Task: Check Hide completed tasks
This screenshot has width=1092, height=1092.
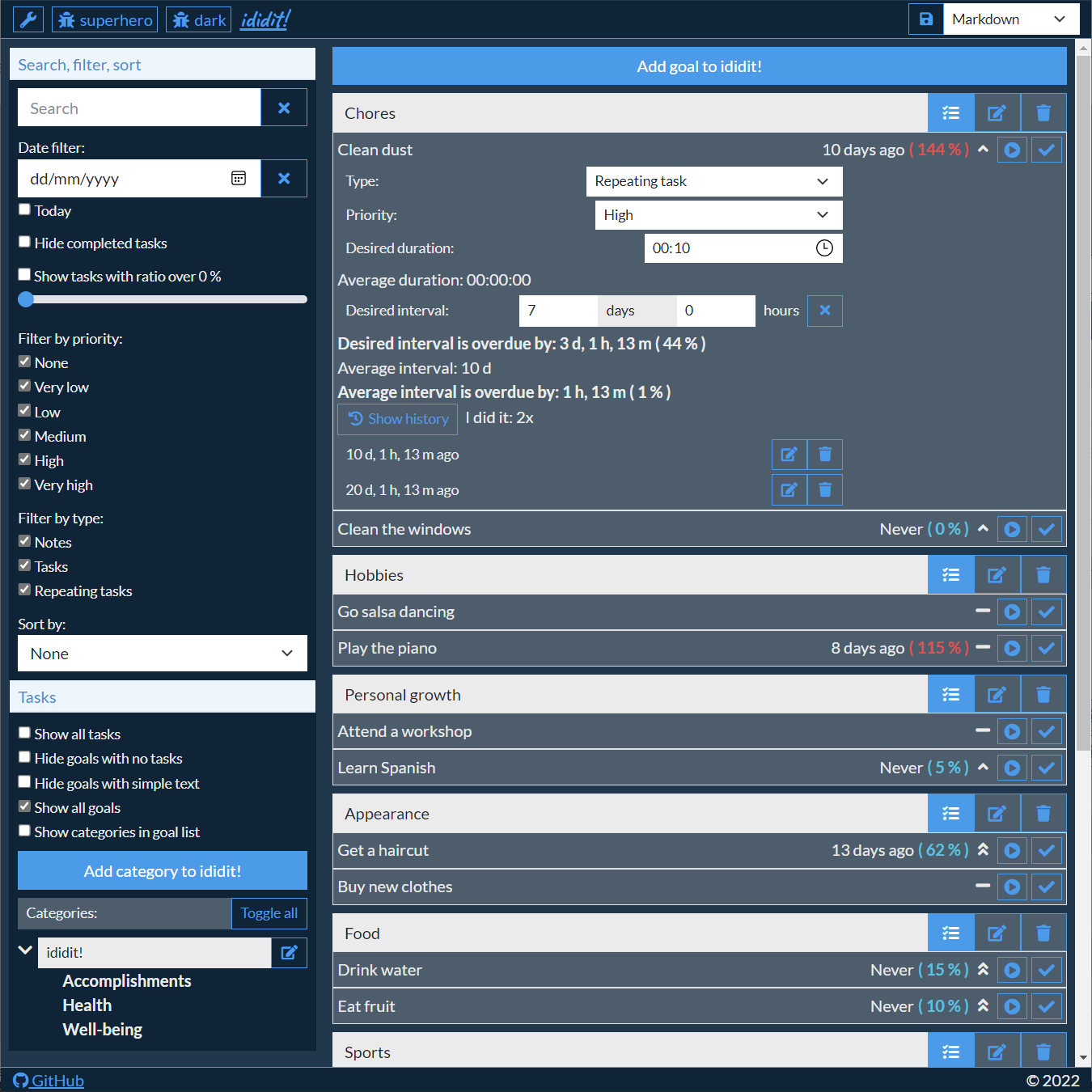Action: click(x=24, y=242)
